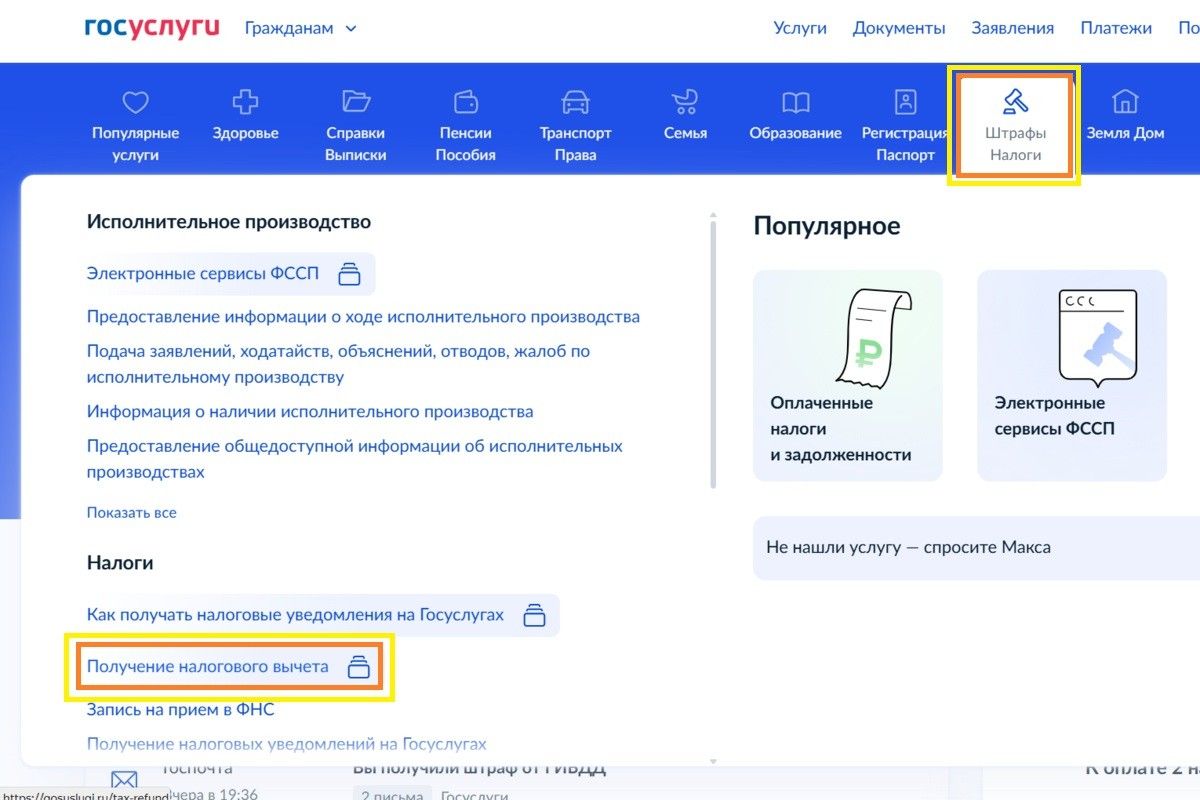Click the stack icon beside Как получать налоговые уведомления
Image resolution: width=1200 pixels, height=800 pixels.
point(535,615)
